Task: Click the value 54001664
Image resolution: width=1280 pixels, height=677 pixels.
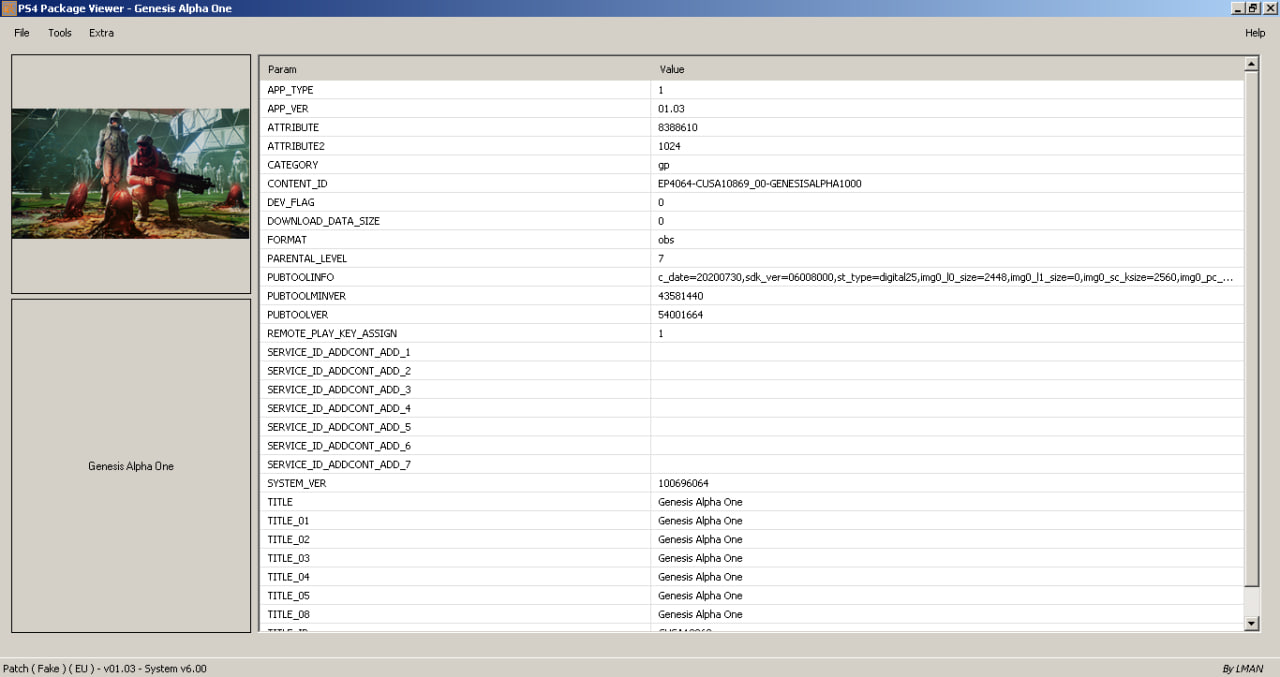Action: (x=681, y=315)
